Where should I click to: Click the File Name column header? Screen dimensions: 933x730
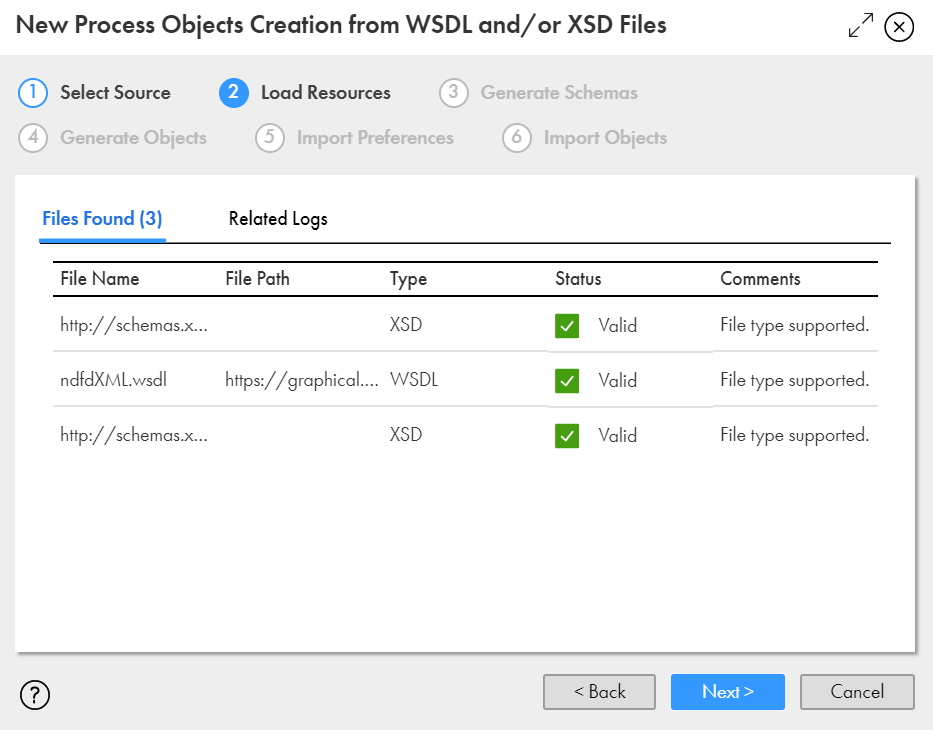pos(100,278)
